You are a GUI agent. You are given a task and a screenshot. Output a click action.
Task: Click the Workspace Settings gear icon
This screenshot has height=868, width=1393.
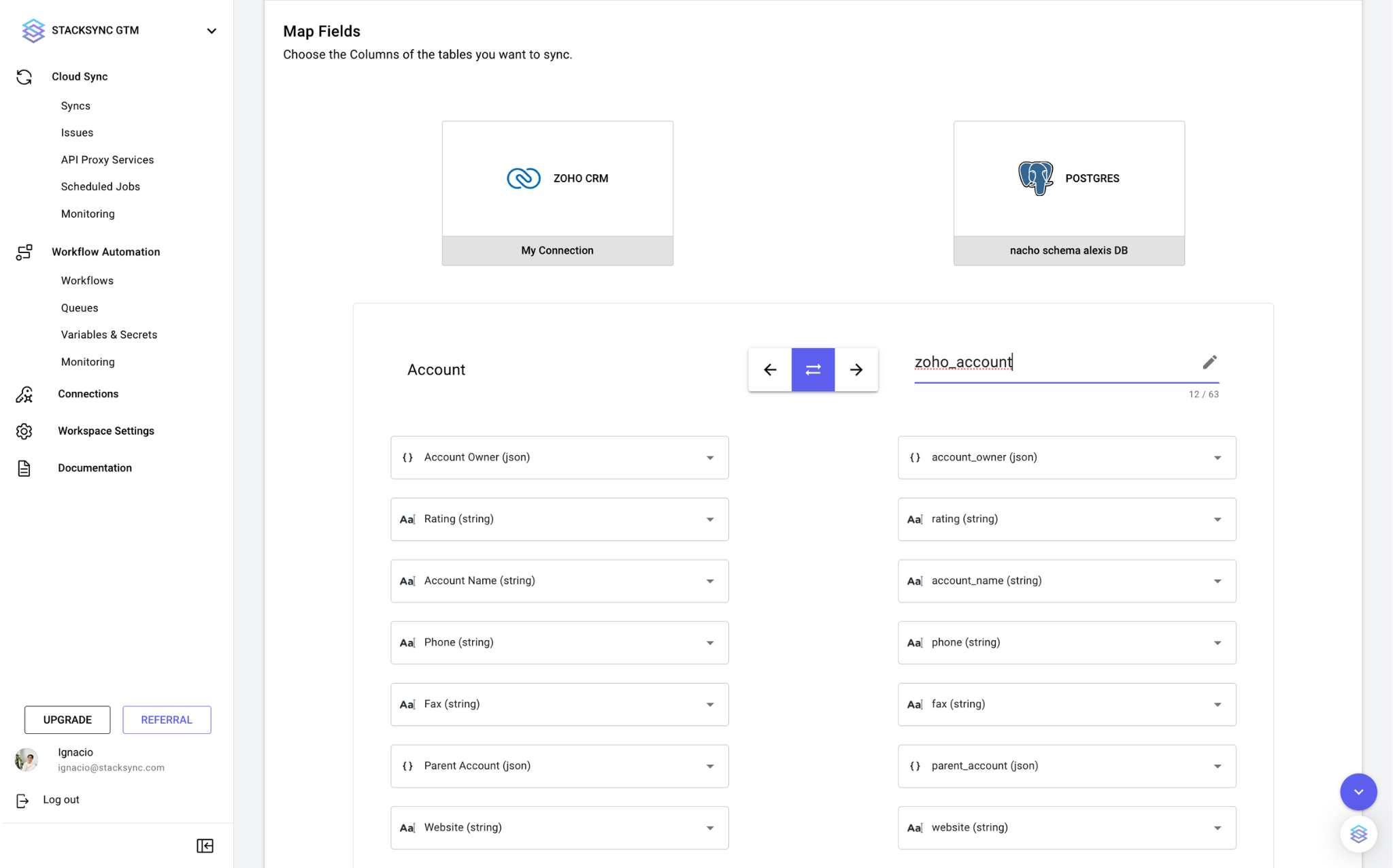(24, 431)
